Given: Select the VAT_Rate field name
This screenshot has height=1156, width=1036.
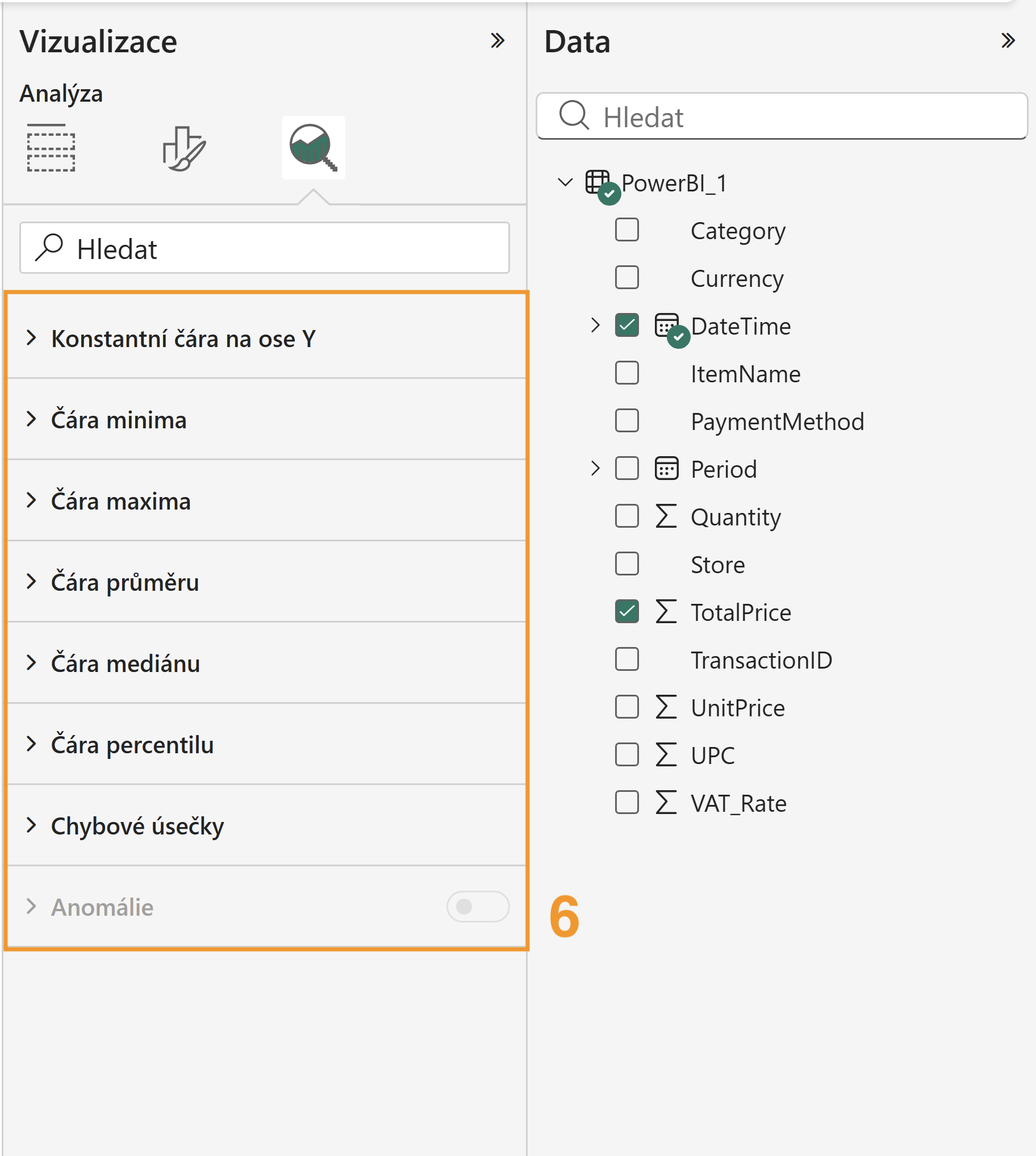Looking at the screenshot, I should coord(738,804).
